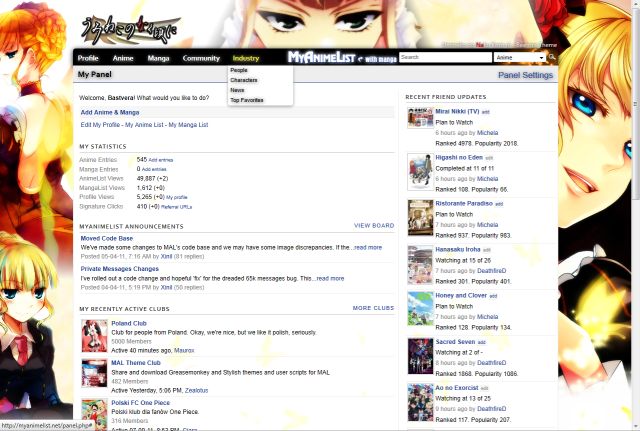Viewport: 640px width, 431px height.
Task: Open Higashi no Eden link
Action: pyautogui.click(x=459, y=158)
